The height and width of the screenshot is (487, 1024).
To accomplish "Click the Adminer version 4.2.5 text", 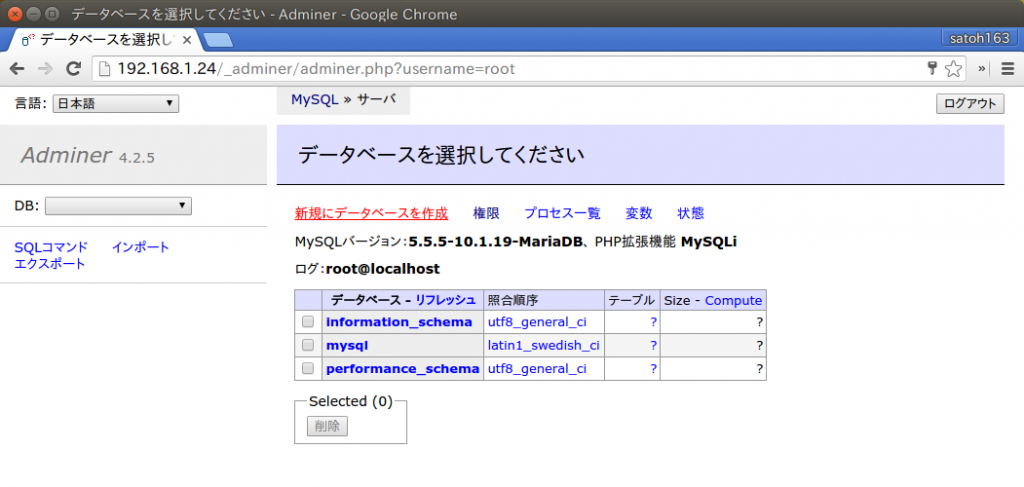I will tap(136, 157).
